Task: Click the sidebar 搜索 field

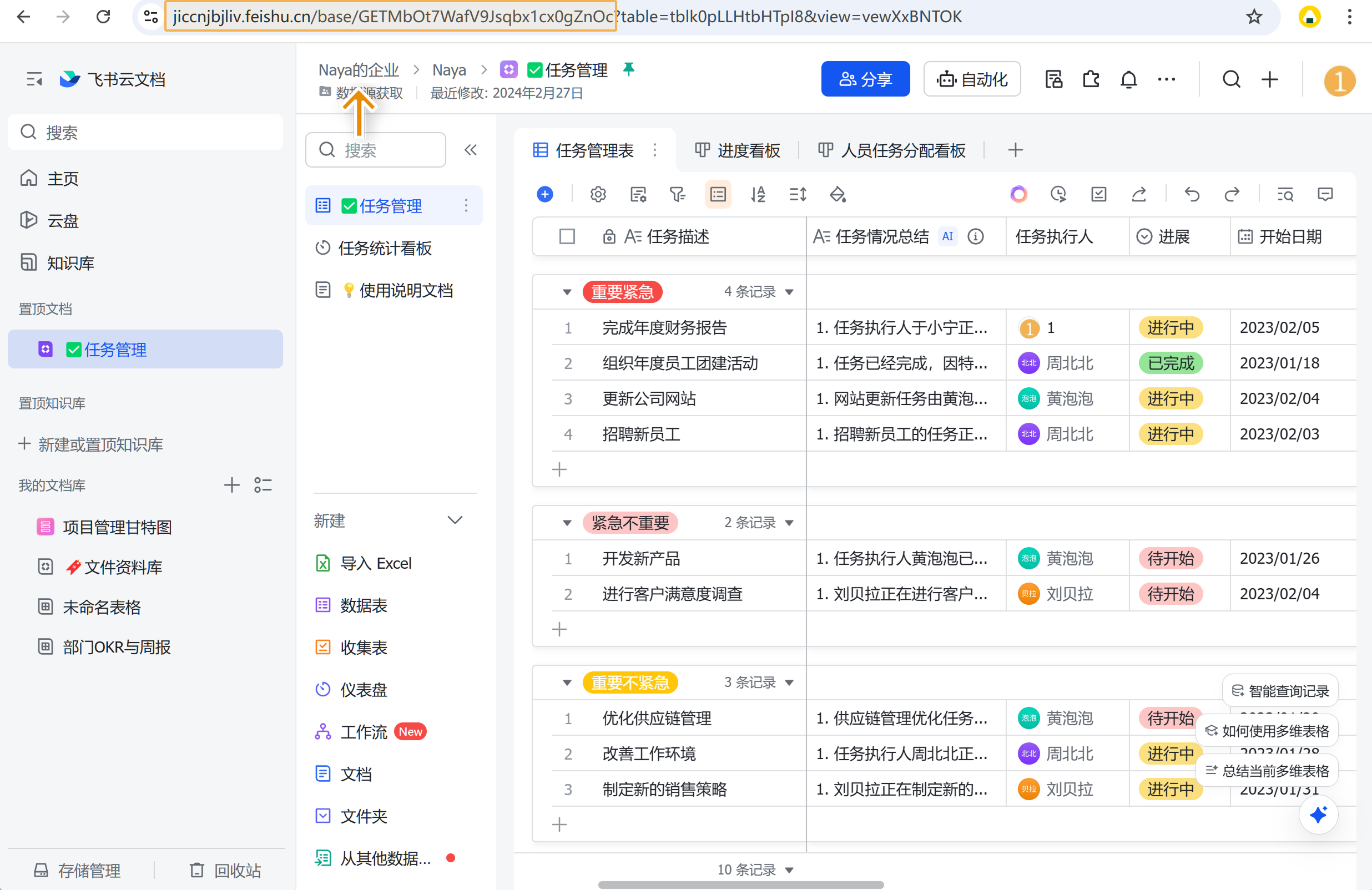Action: coord(145,133)
